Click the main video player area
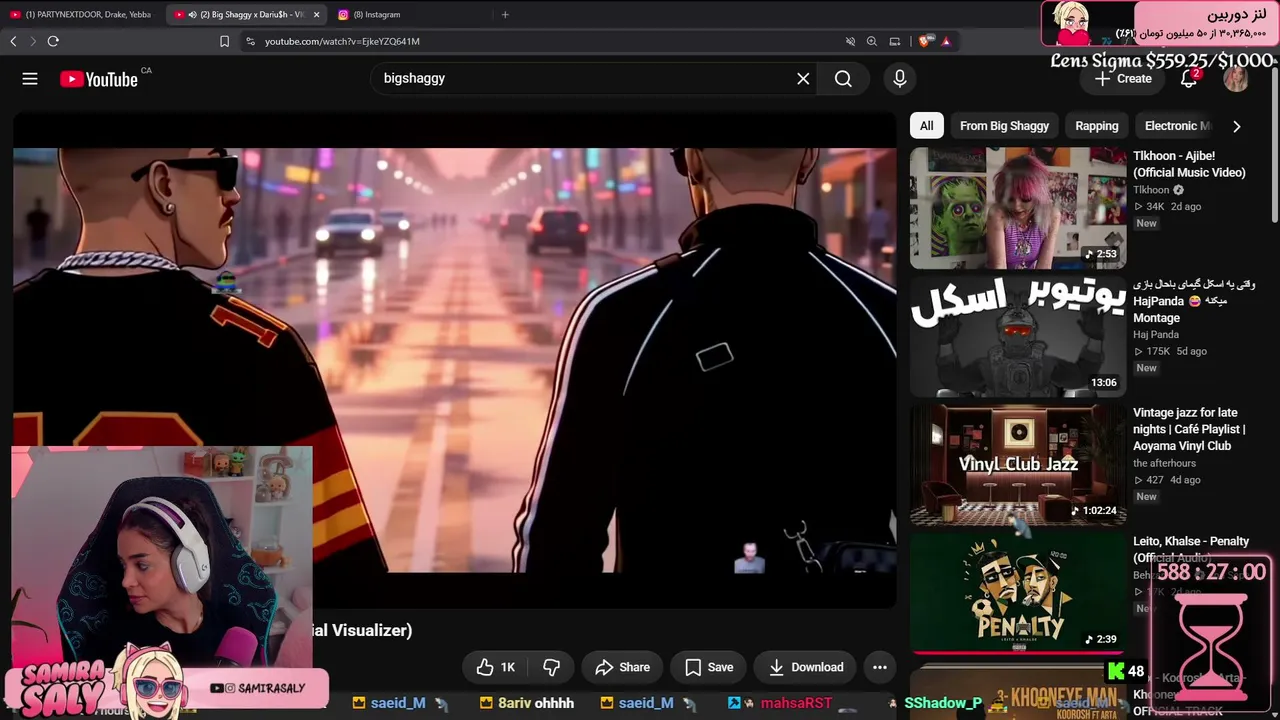This screenshot has width=1280, height=720. tap(455, 360)
